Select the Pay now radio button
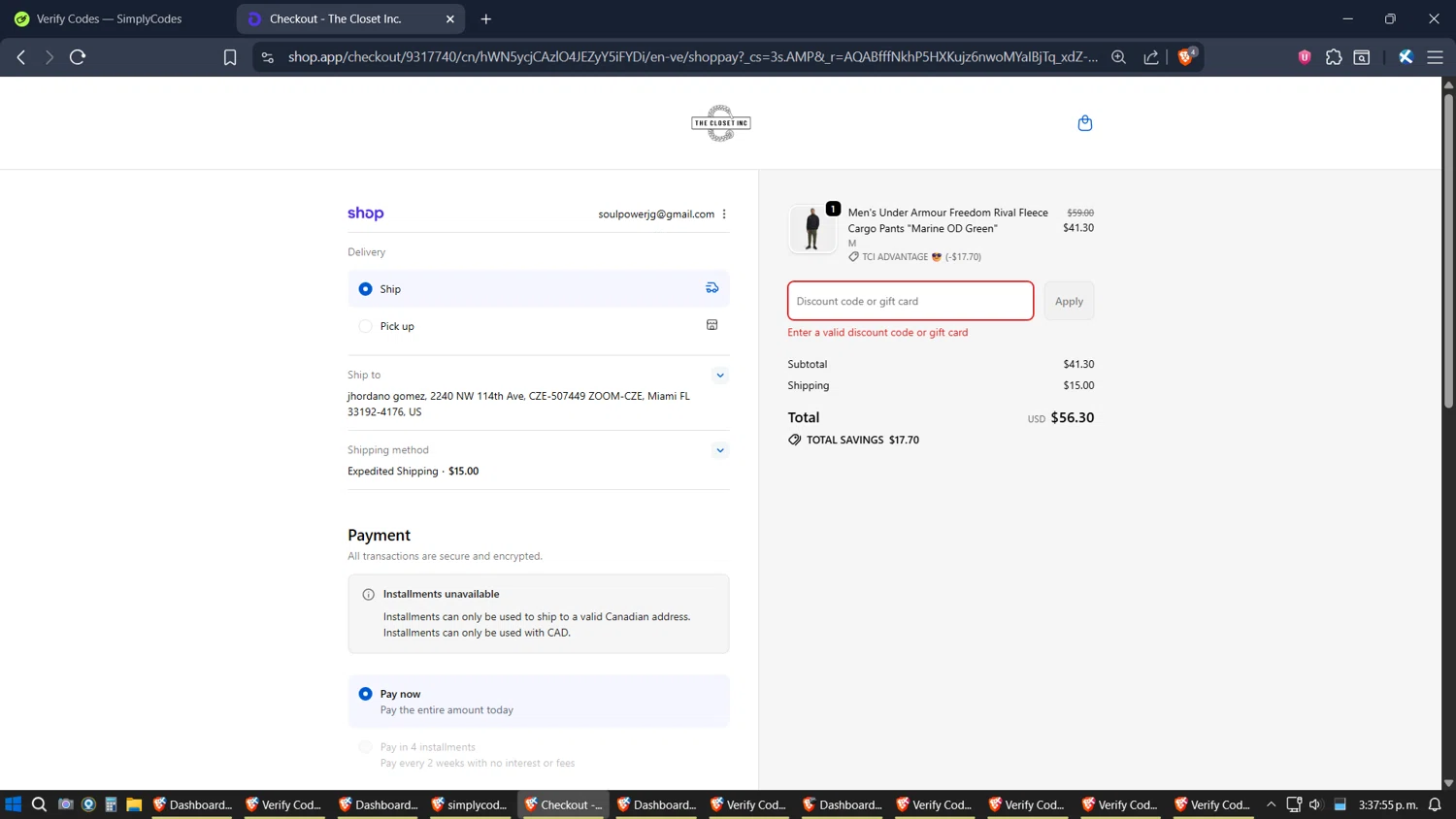Image resolution: width=1456 pixels, height=819 pixels. [x=365, y=694]
